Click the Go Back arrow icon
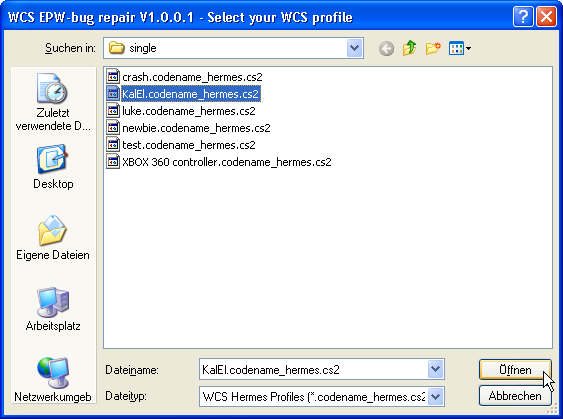Viewport: 563px width, 419px height. coord(386,48)
